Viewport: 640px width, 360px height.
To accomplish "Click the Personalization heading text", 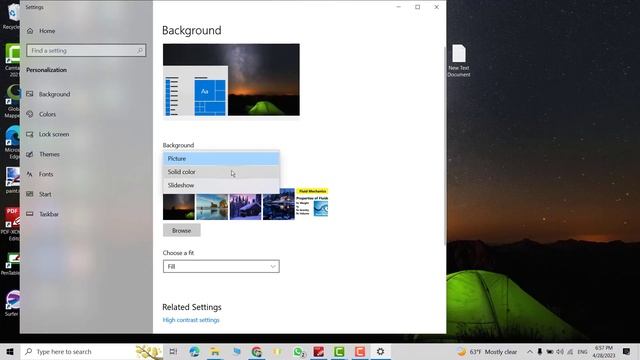I will tap(47, 70).
